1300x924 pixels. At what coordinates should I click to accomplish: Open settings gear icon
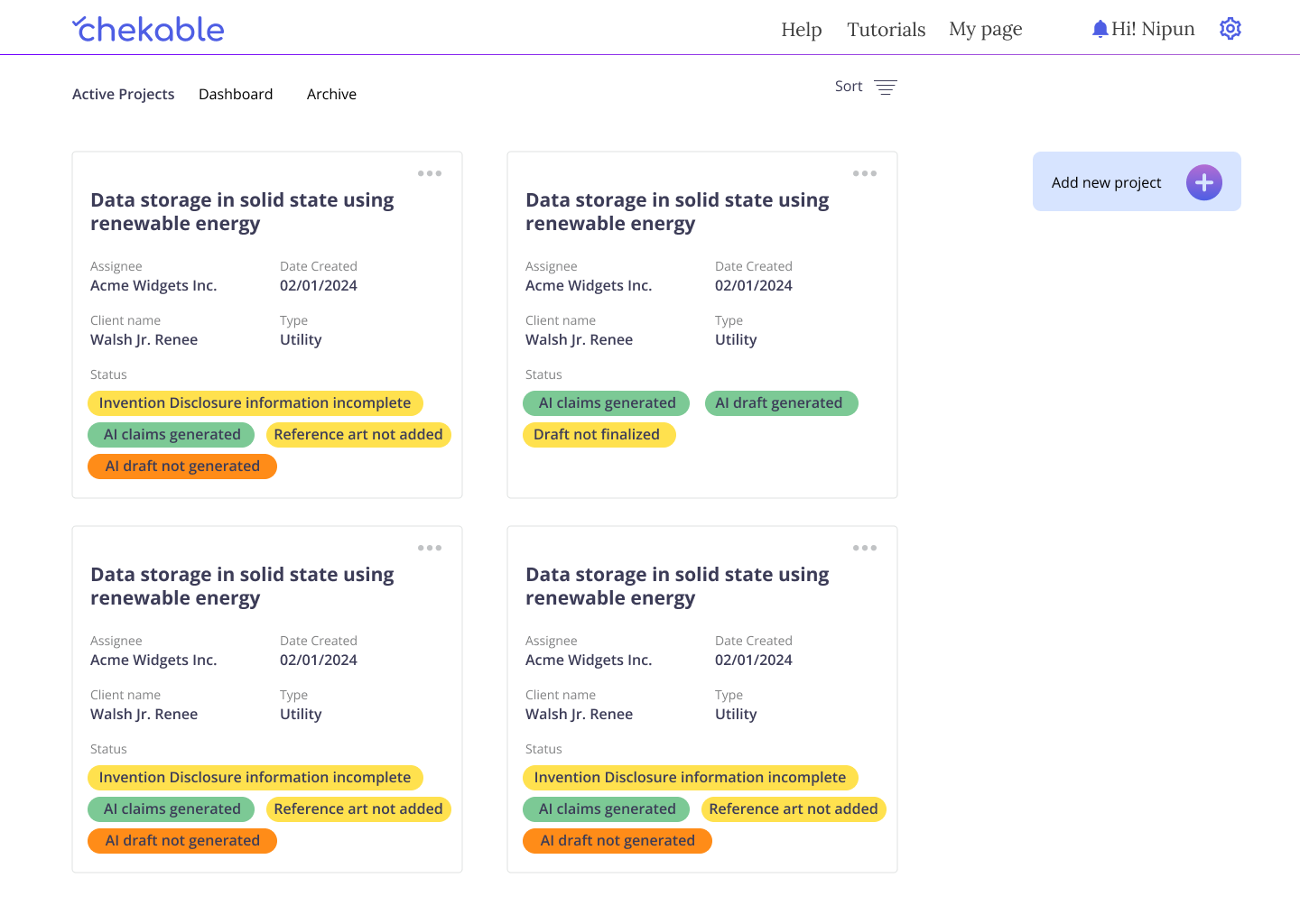point(1230,29)
